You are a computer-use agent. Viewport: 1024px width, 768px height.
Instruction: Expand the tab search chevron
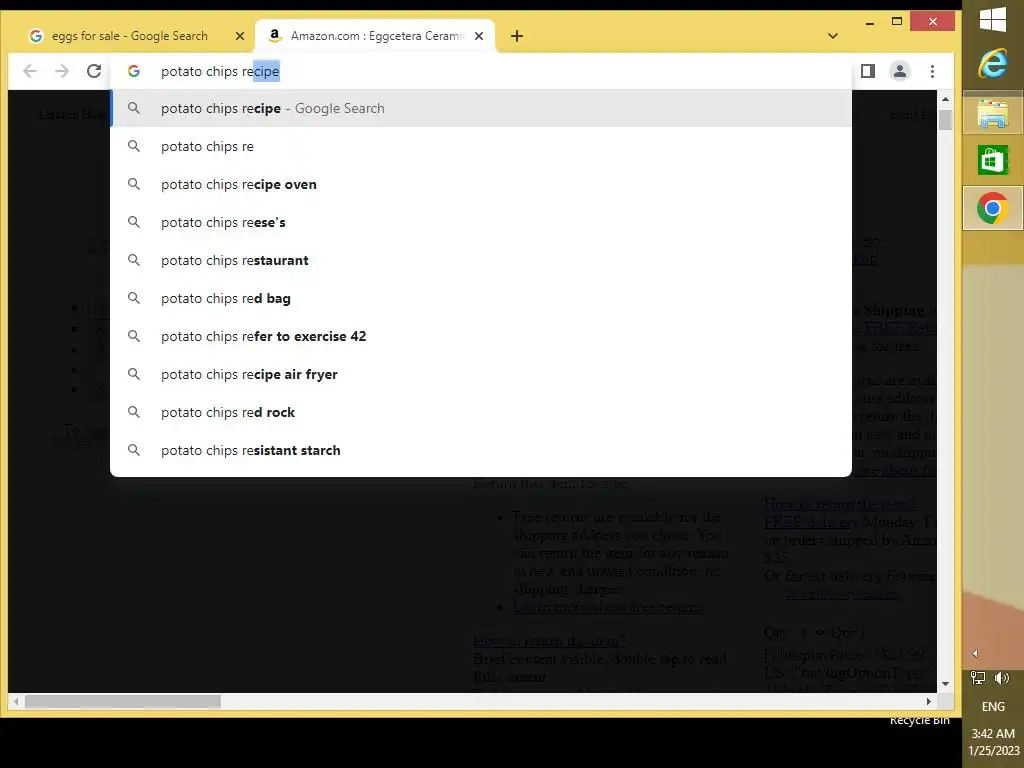coord(833,36)
